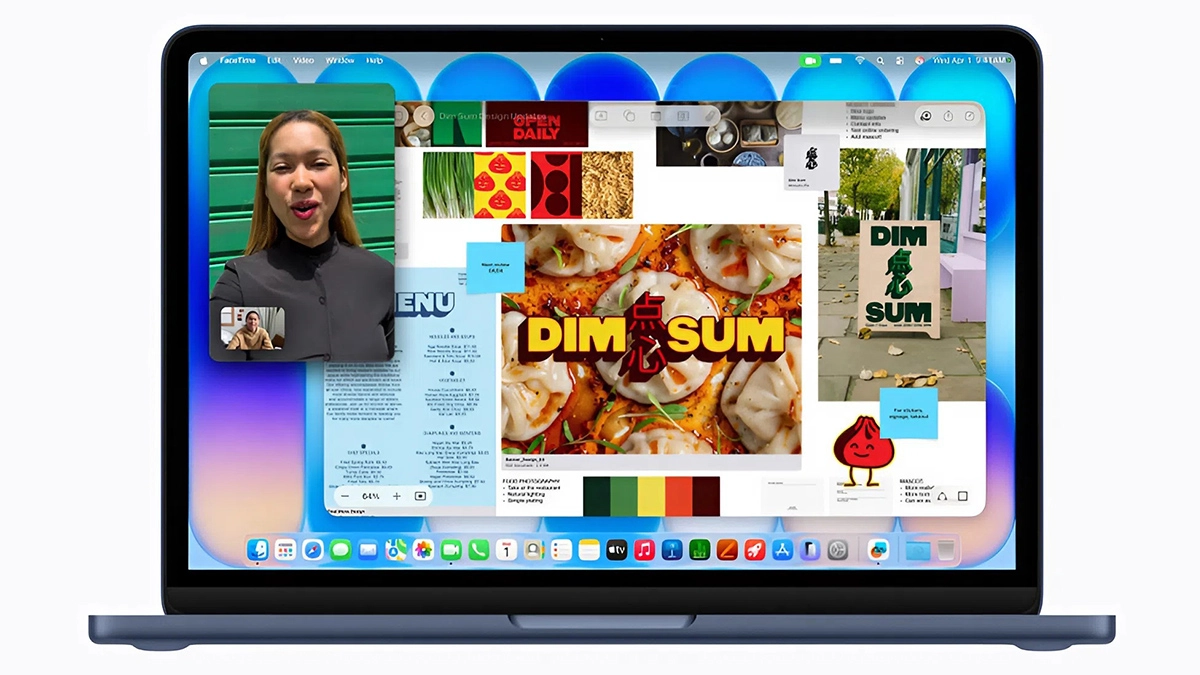Select the Open Daily poster image
1200x675 pixels.
tap(537, 124)
